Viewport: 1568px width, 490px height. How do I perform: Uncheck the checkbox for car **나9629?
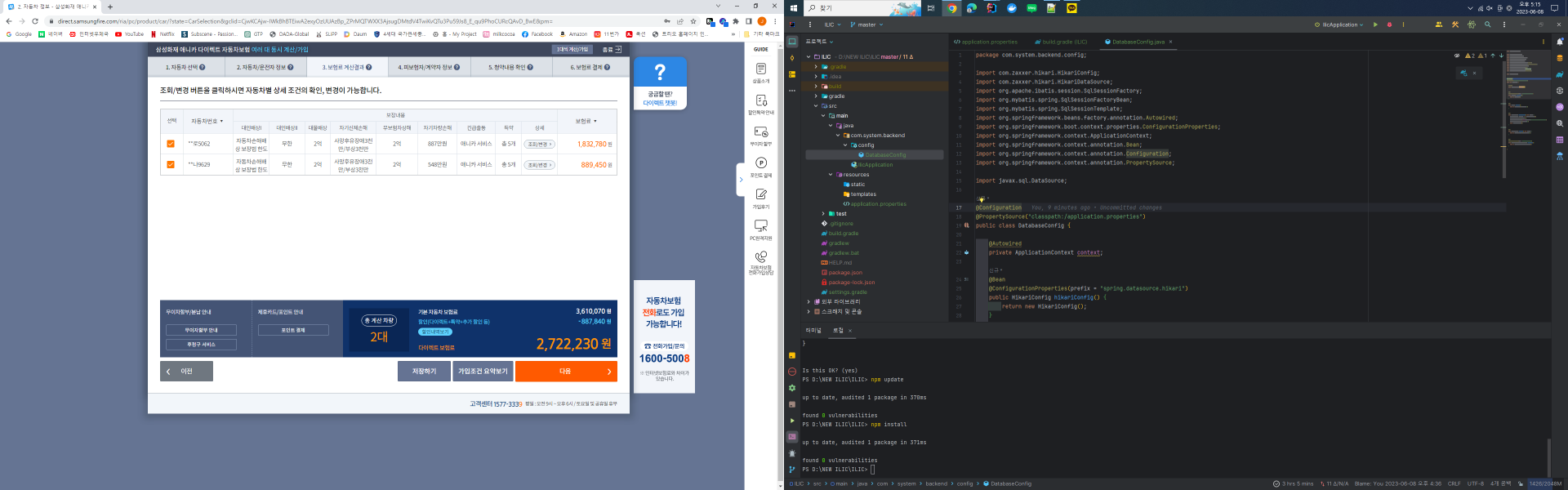171,164
